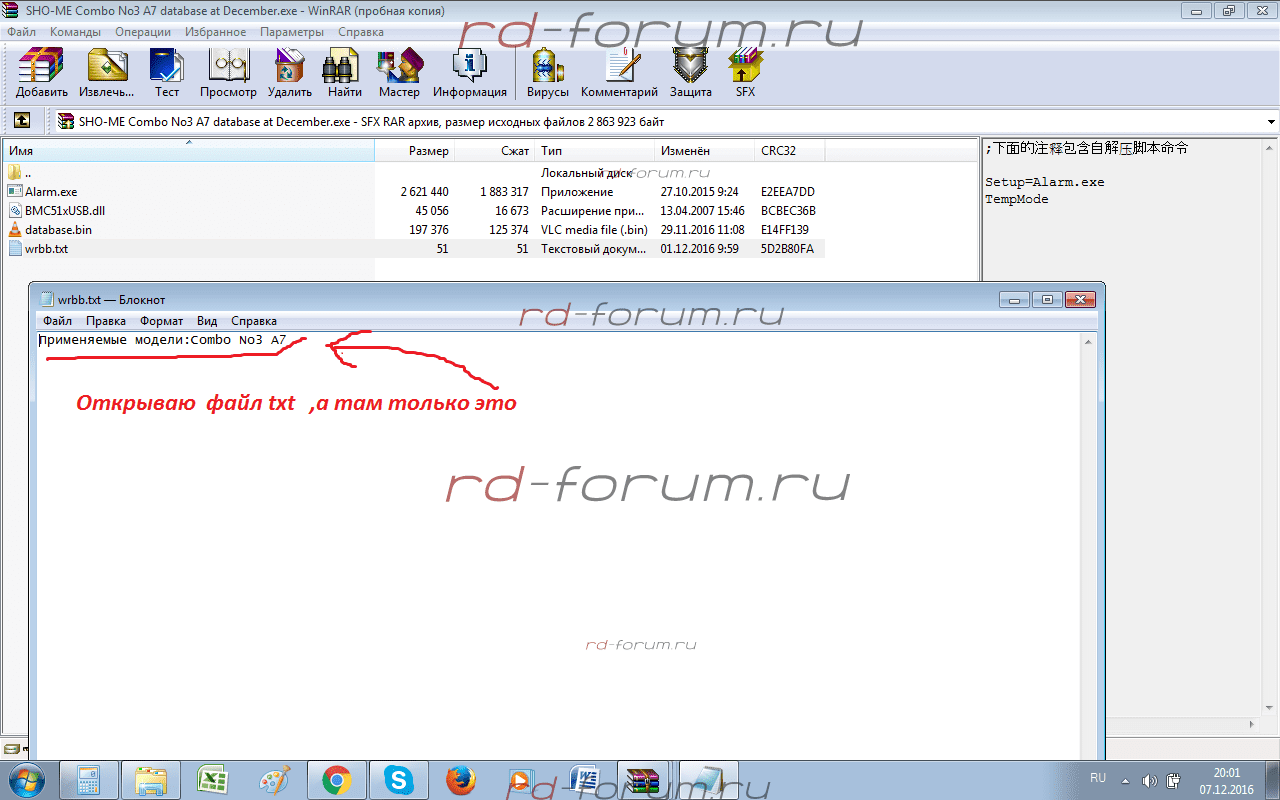Show archive Информация (Info) icon

[469, 72]
